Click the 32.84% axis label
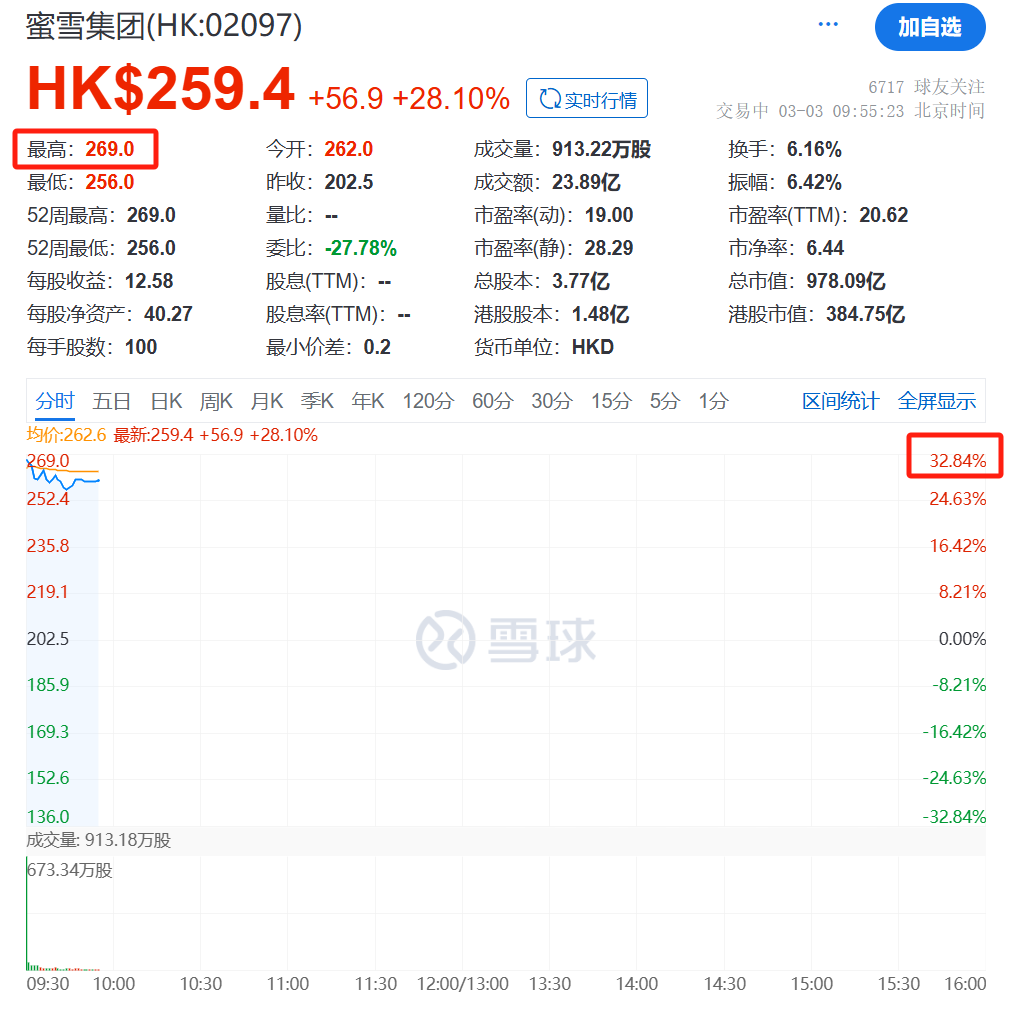This screenshot has width=1011, height=1014. [x=957, y=461]
